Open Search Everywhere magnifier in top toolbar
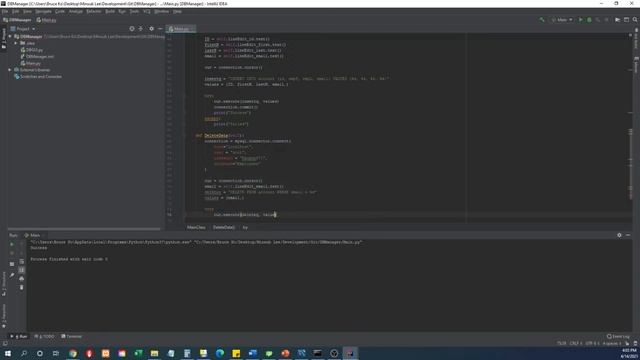Image resolution: width=640 pixels, height=360 pixels. [635, 20]
